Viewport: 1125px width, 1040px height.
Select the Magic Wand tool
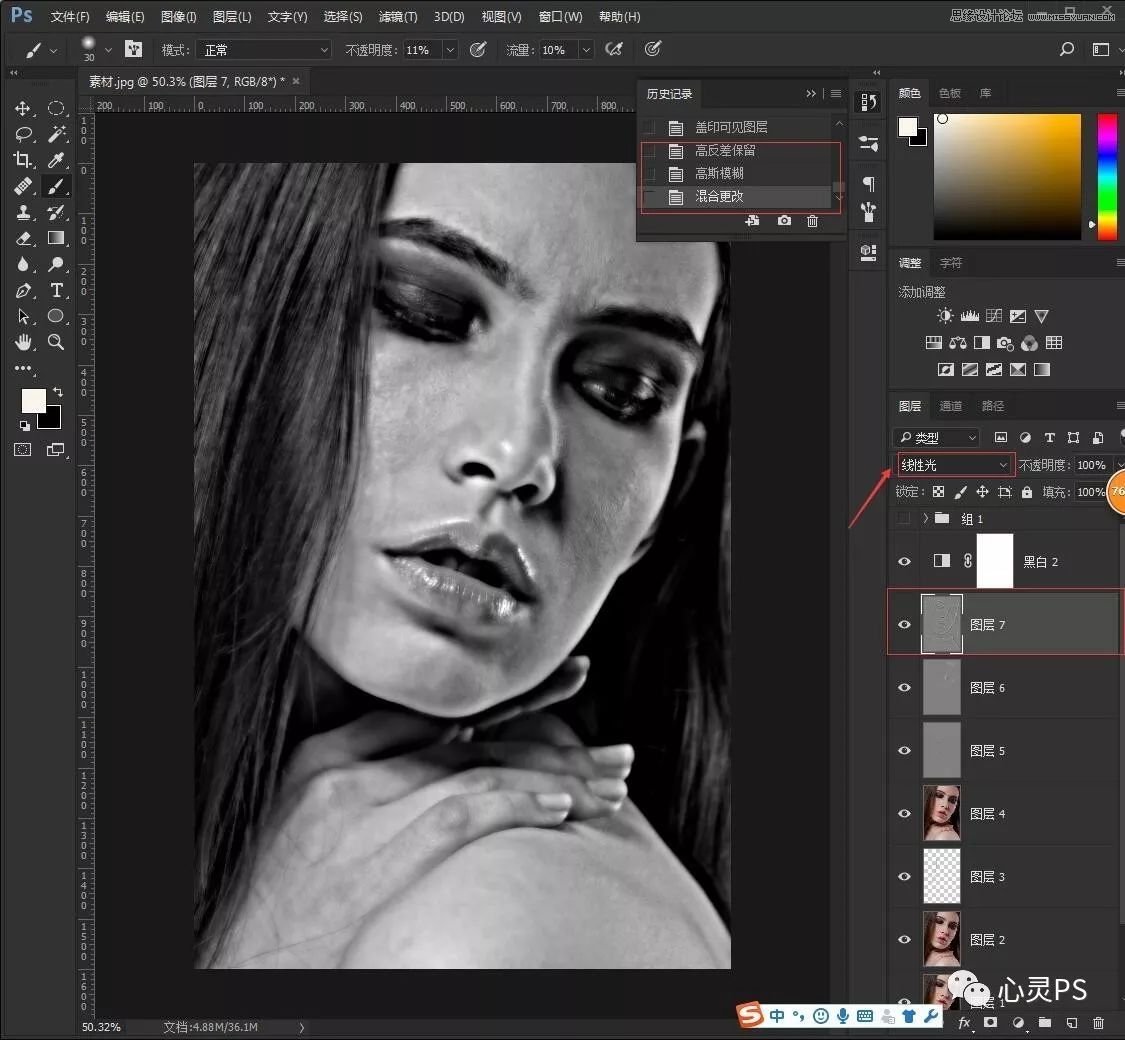(x=56, y=134)
